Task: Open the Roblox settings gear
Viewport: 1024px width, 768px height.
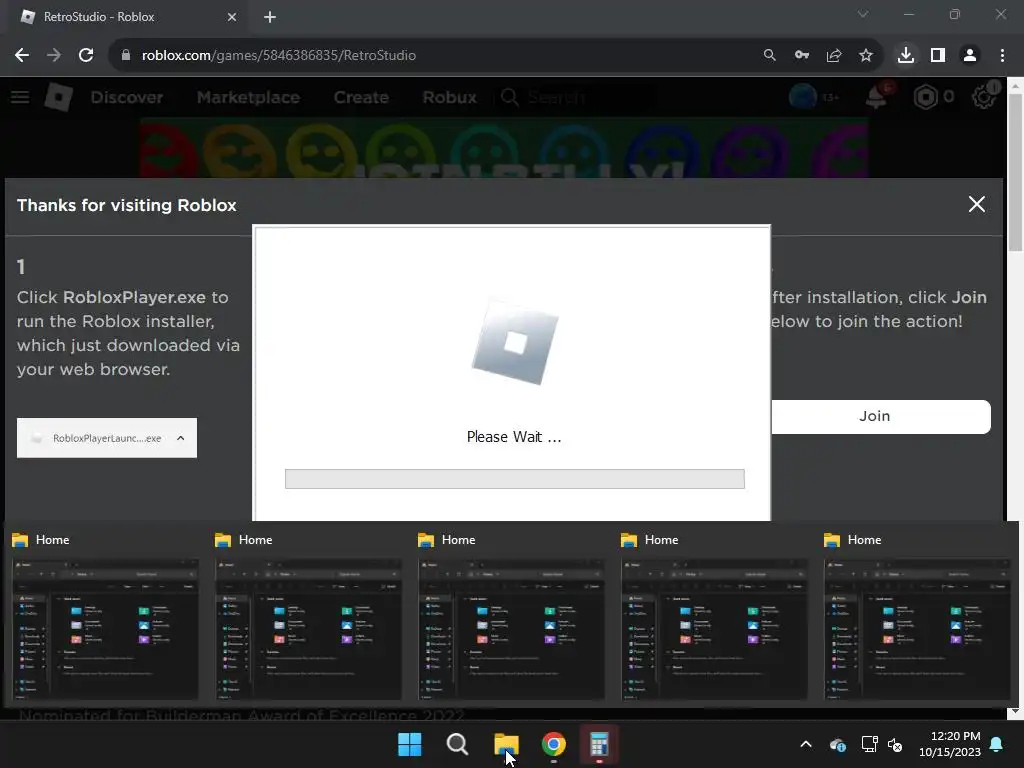Action: click(984, 97)
